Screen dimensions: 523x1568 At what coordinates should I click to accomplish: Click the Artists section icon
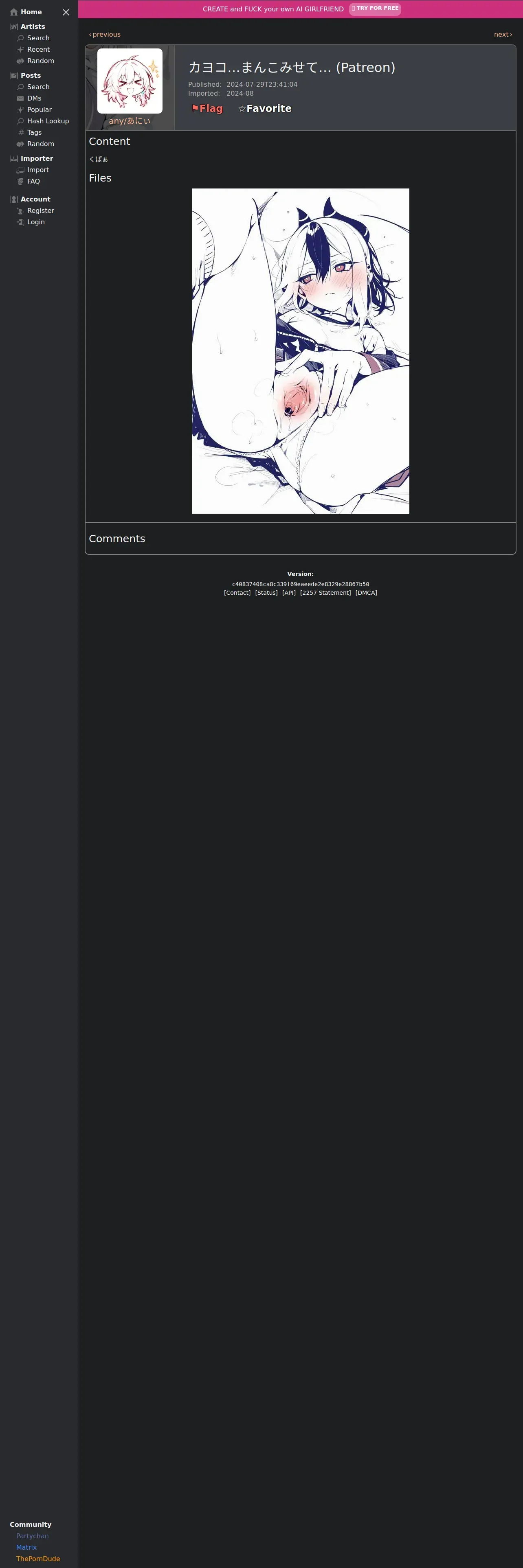tap(14, 27)
